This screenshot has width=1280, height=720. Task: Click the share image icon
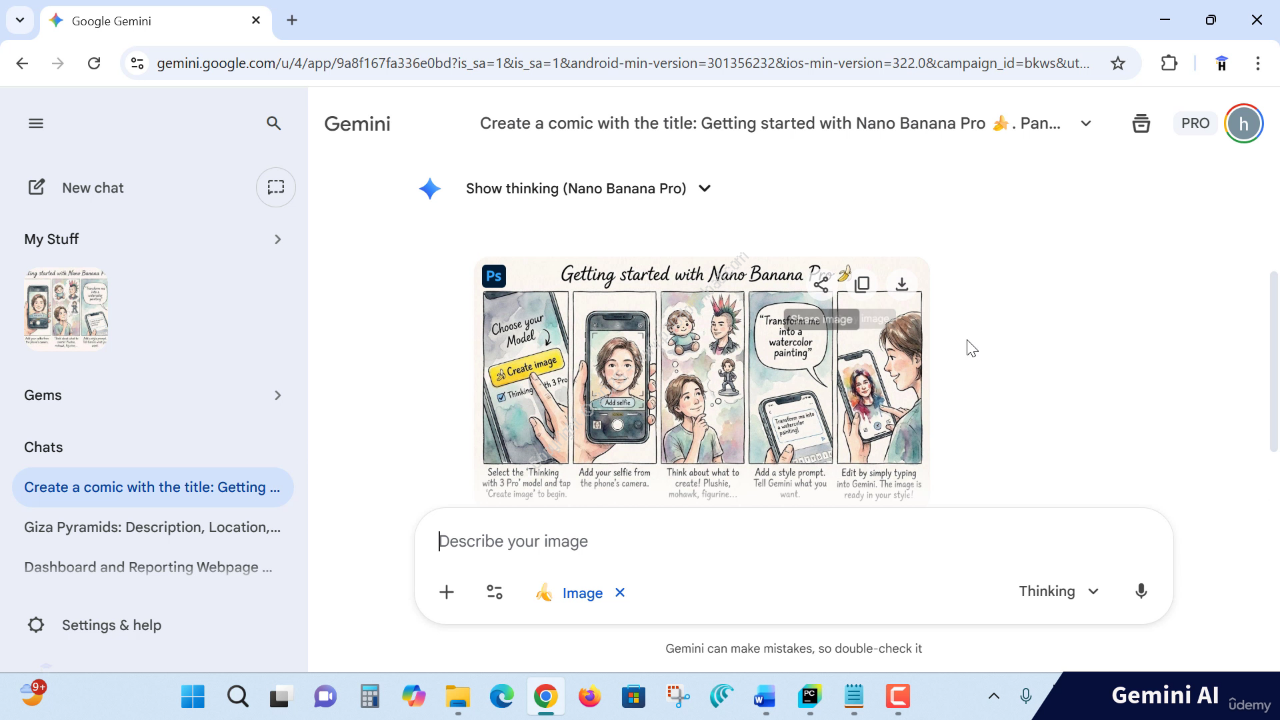(x=821, y=285)
